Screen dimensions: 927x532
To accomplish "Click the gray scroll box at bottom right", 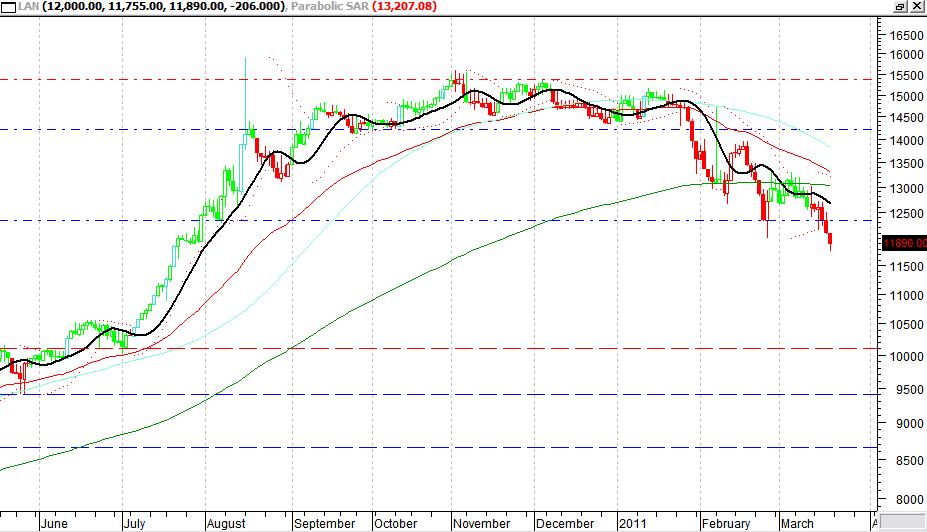I will pos(902,522).
